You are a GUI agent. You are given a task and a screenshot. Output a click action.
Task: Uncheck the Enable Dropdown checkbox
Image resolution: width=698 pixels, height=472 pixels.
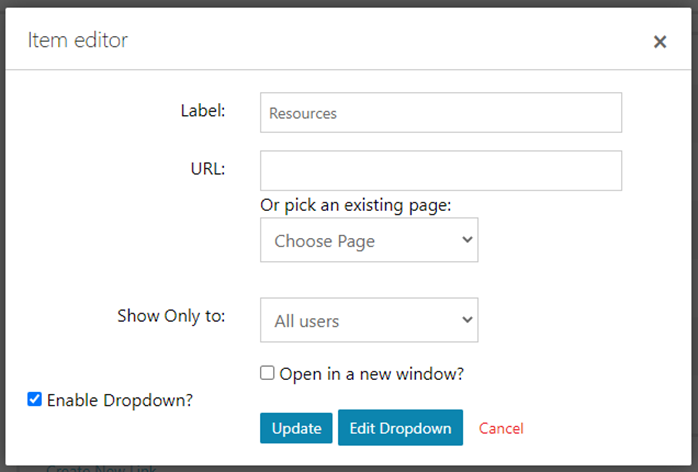coord(35,400)
